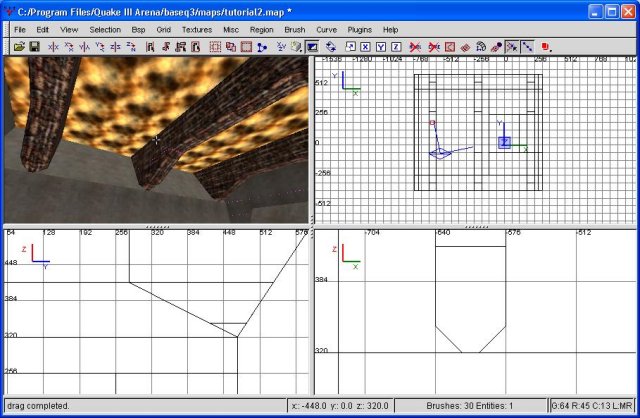Open the Textures menu
640x418 pixels.
pos(197,30)
